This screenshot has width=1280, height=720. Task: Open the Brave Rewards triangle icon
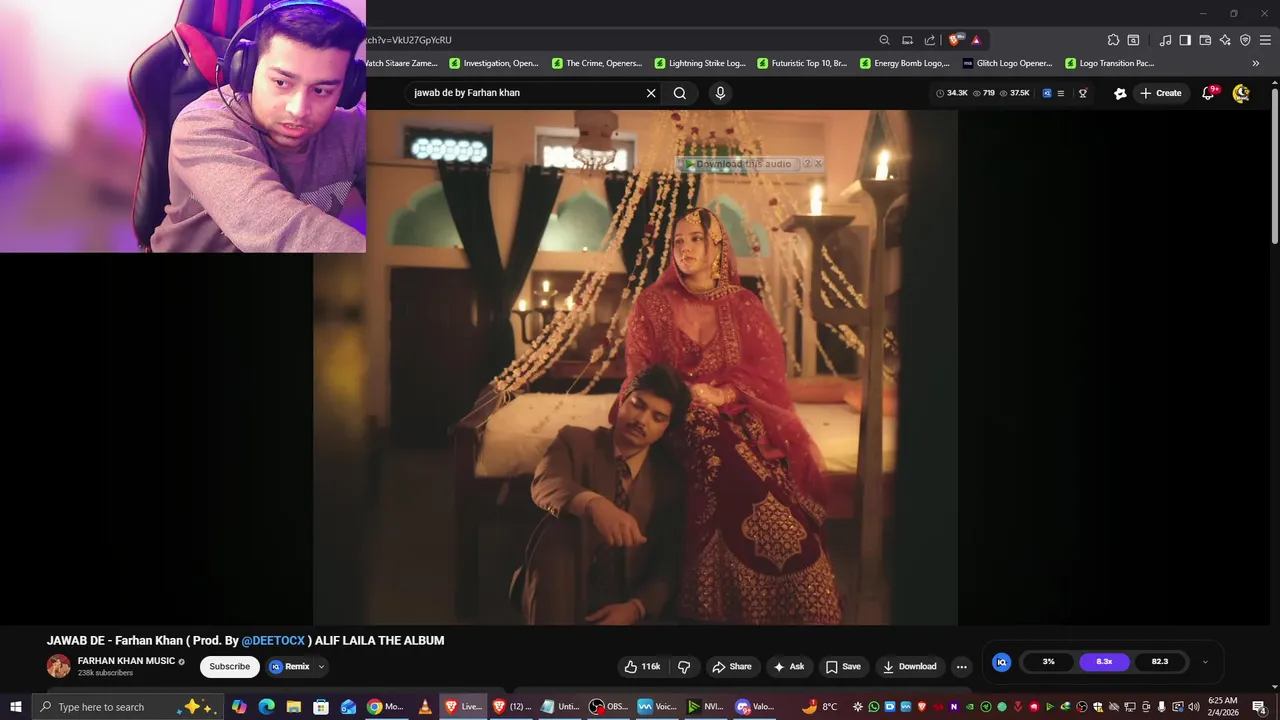pyautogui.click(x=976, y=40)
